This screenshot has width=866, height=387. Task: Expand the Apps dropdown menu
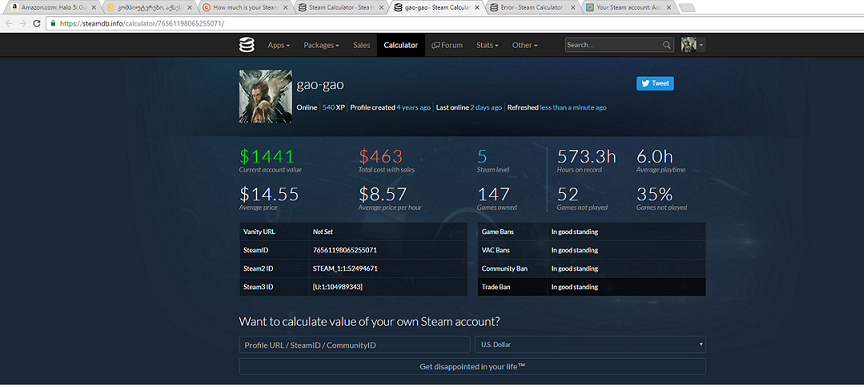(278, 45)
